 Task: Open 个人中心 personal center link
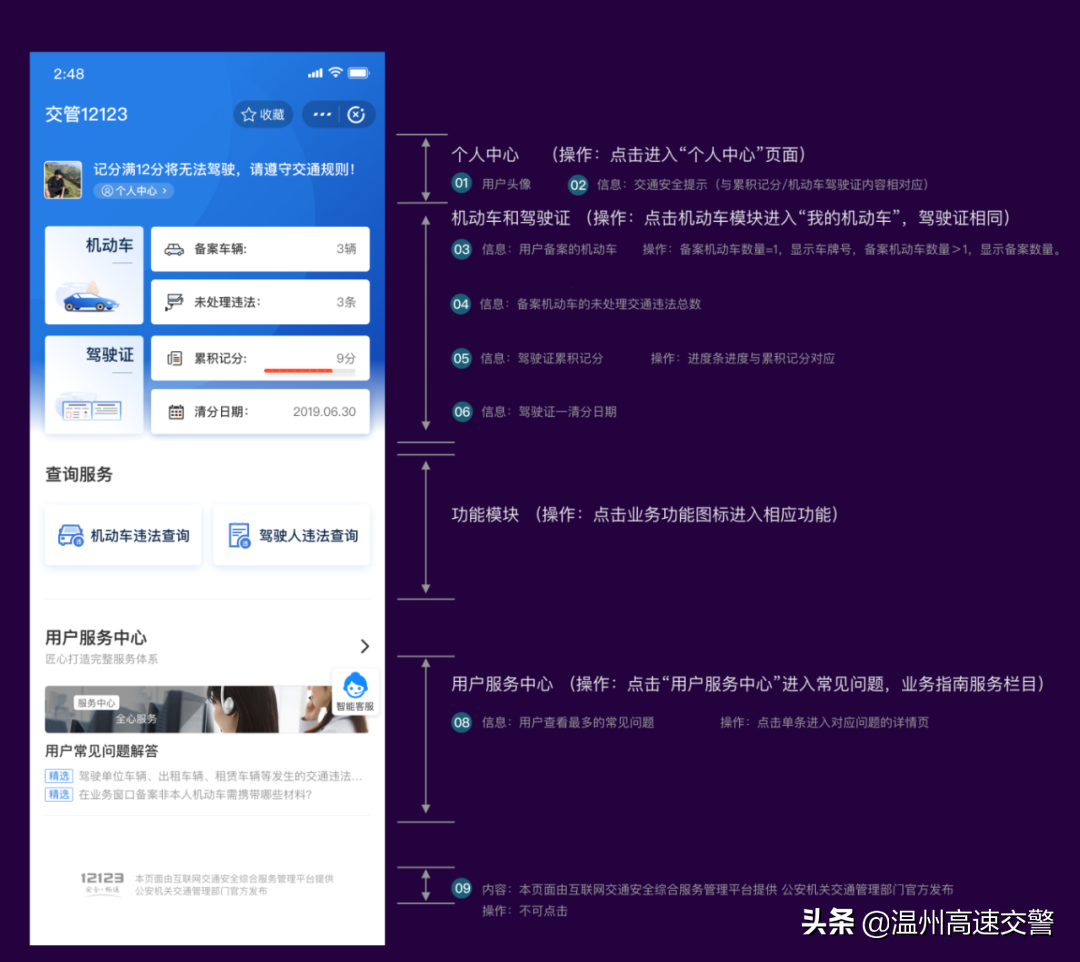tap(134, 191)
